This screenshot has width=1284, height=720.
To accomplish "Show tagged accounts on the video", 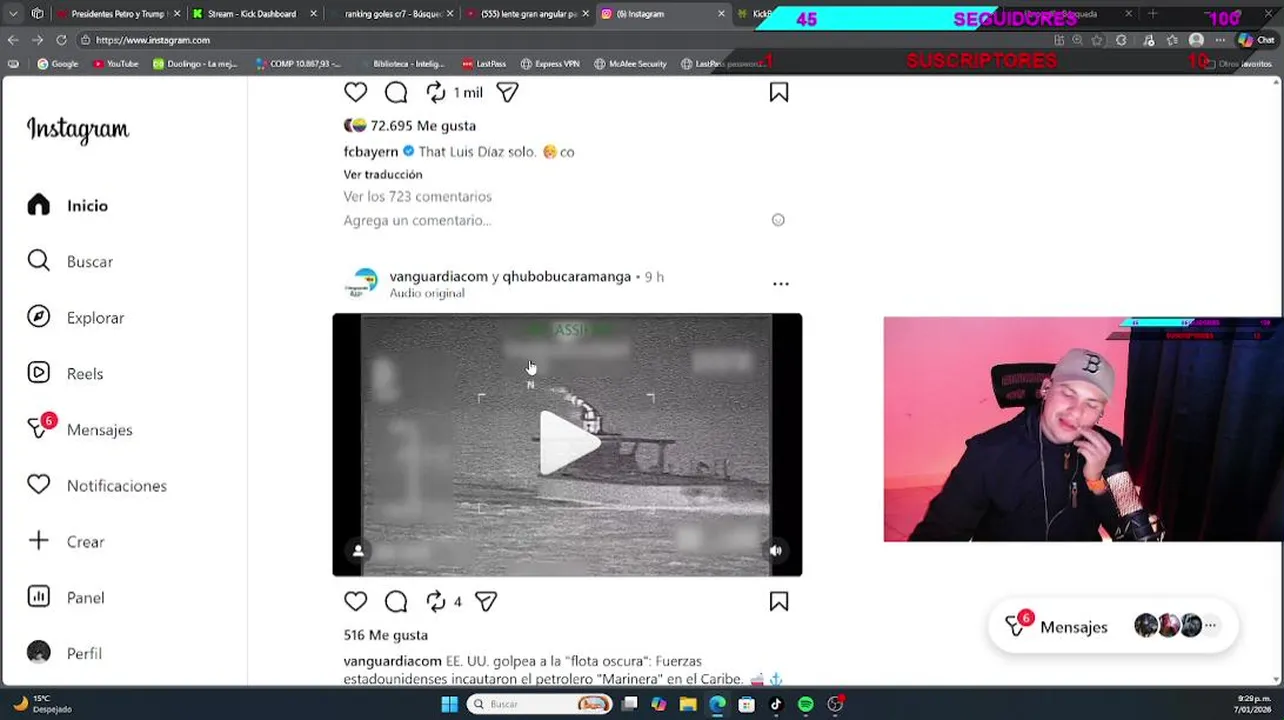I will [x=358, y=550].
